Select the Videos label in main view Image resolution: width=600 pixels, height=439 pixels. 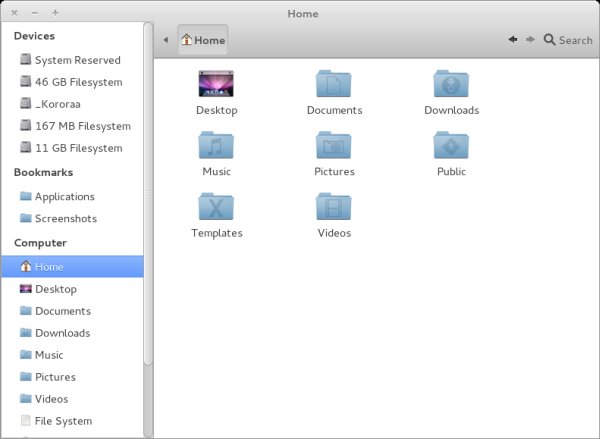click(x=334, y=233)
